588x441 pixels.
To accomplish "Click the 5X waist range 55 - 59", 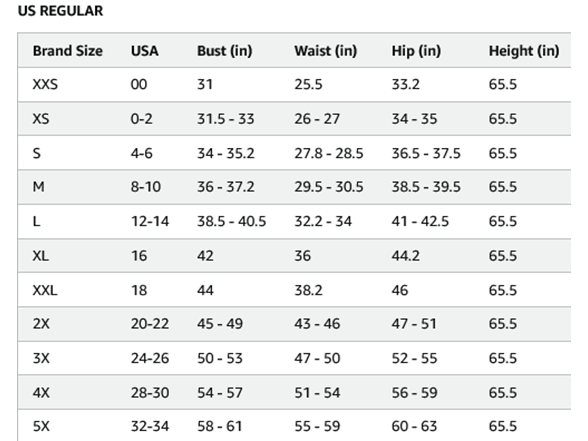I will [317, 426].
